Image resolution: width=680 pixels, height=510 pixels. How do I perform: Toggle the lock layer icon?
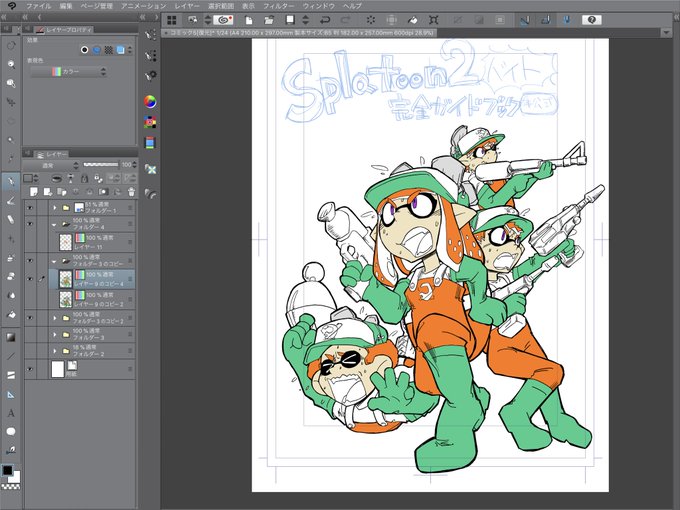click(85, 178)
